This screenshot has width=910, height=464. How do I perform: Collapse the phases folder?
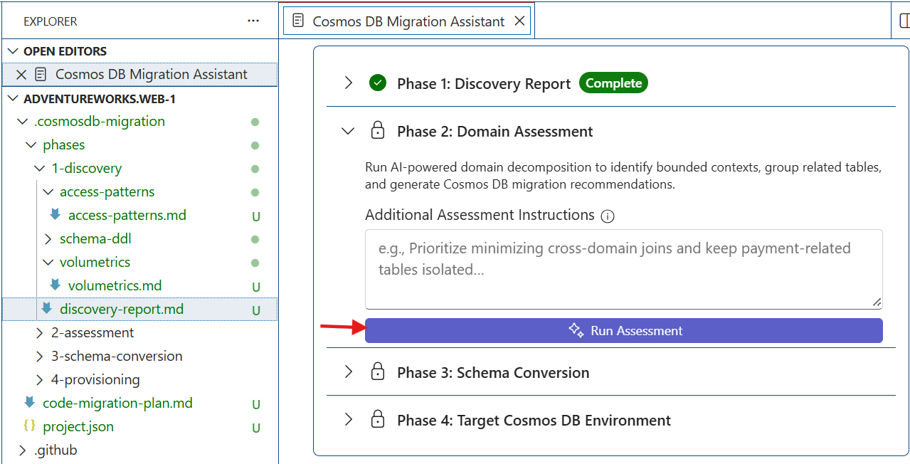coord(31,145)
